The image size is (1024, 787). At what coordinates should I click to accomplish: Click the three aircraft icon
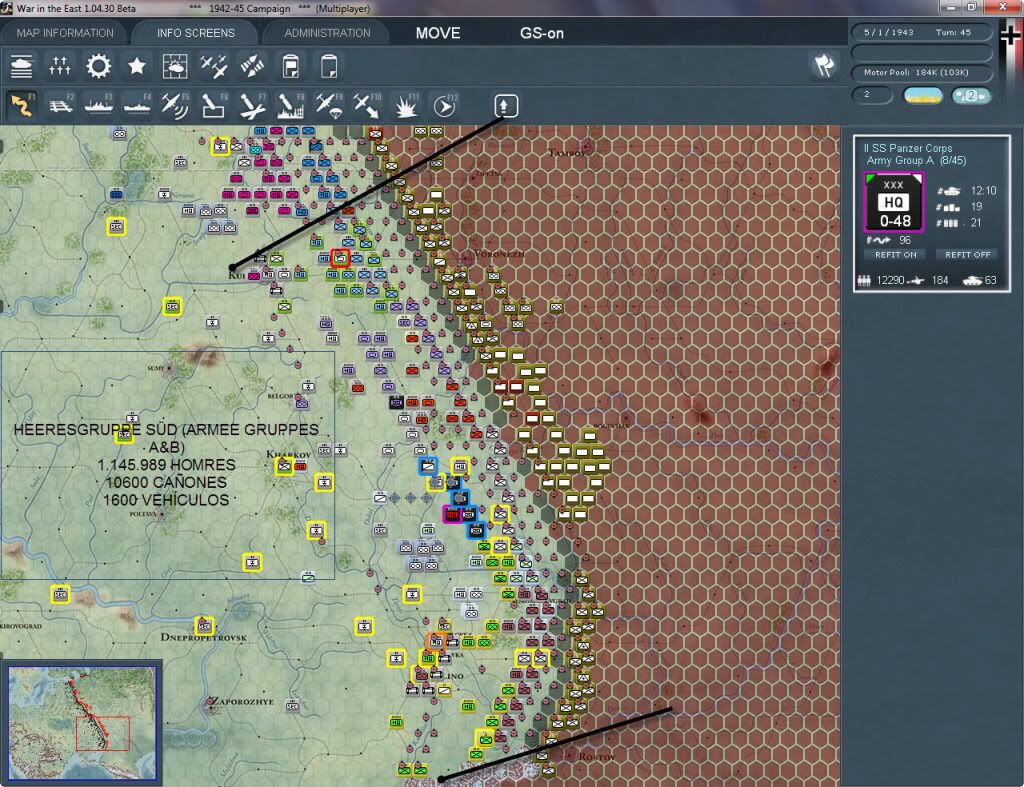(x=214, y=66)
